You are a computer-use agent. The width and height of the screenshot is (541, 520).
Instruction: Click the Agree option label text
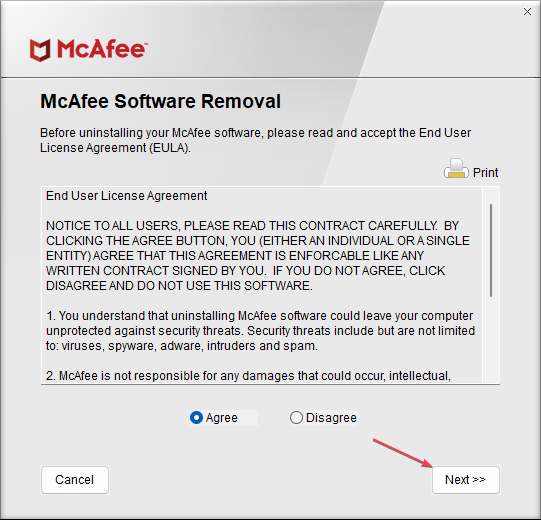point(222,418)
